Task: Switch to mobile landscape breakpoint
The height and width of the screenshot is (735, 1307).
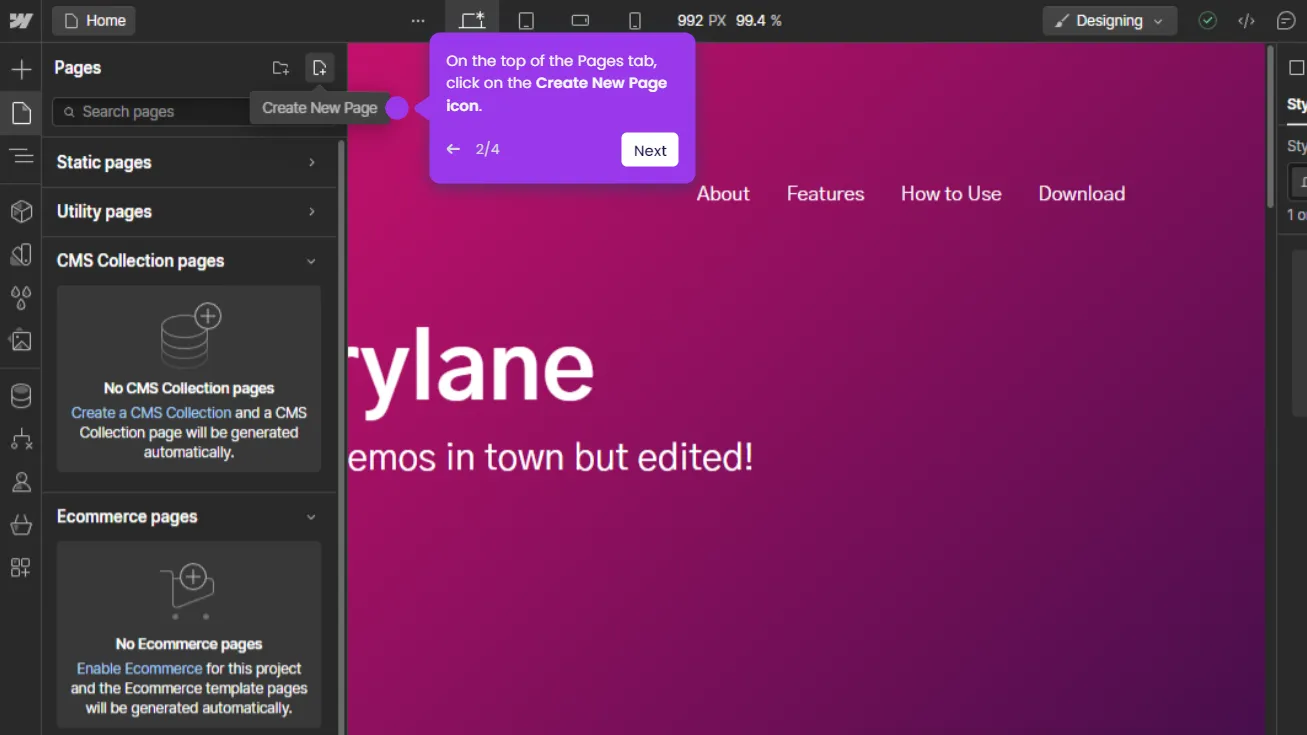Action: point(580,20)
